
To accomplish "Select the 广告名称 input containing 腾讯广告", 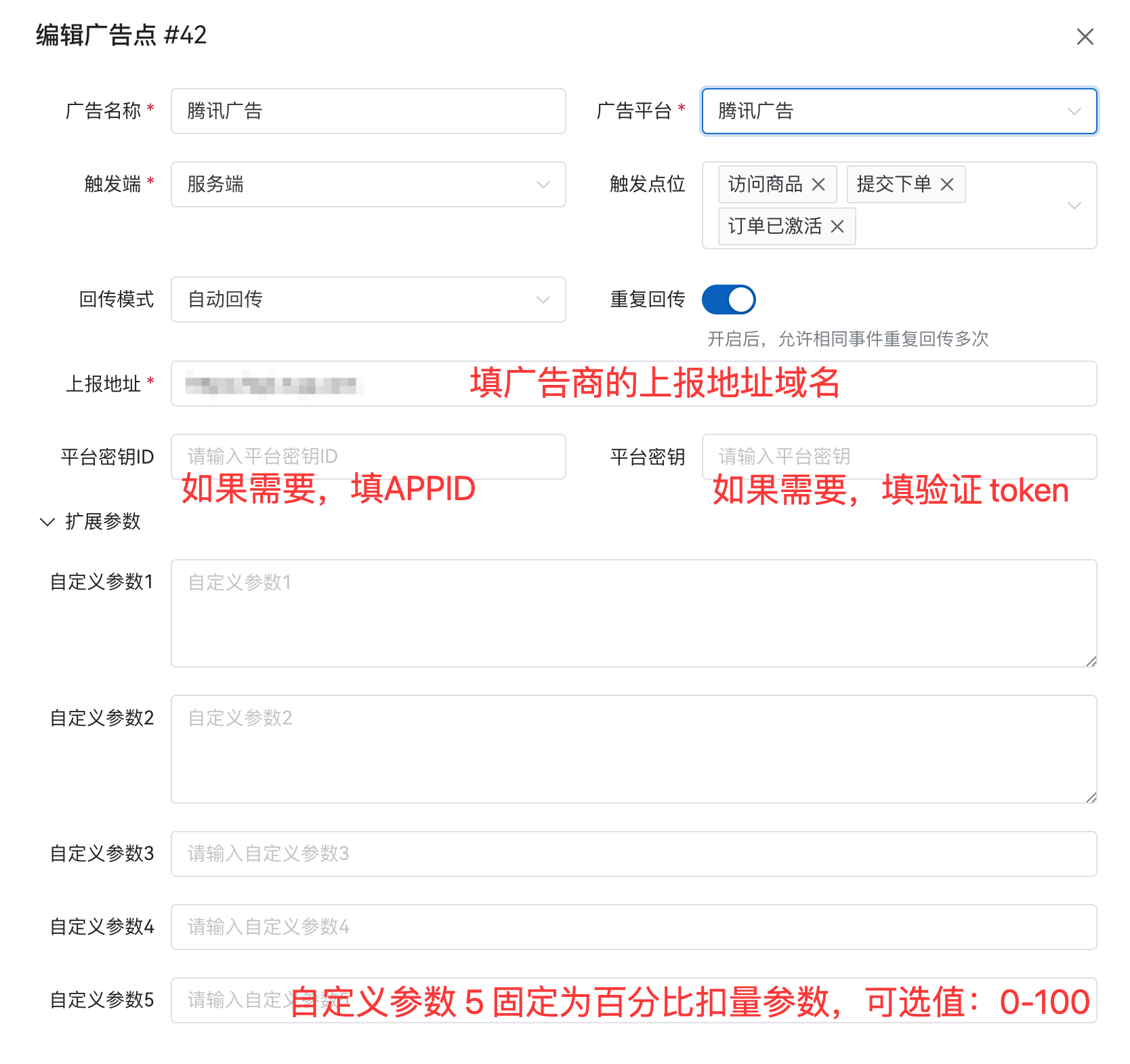I will coord(369,111).
